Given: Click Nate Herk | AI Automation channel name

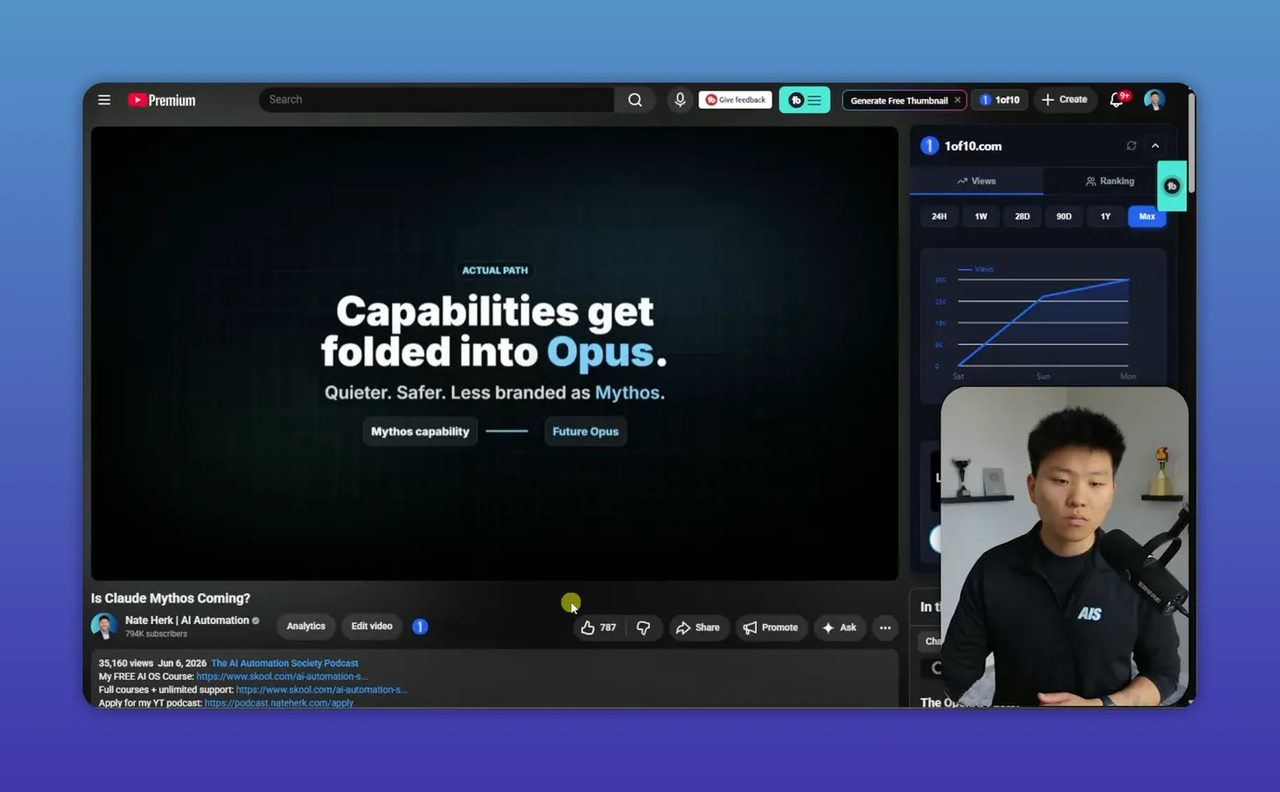Looking at the screenshot, I should coord(187,620).
